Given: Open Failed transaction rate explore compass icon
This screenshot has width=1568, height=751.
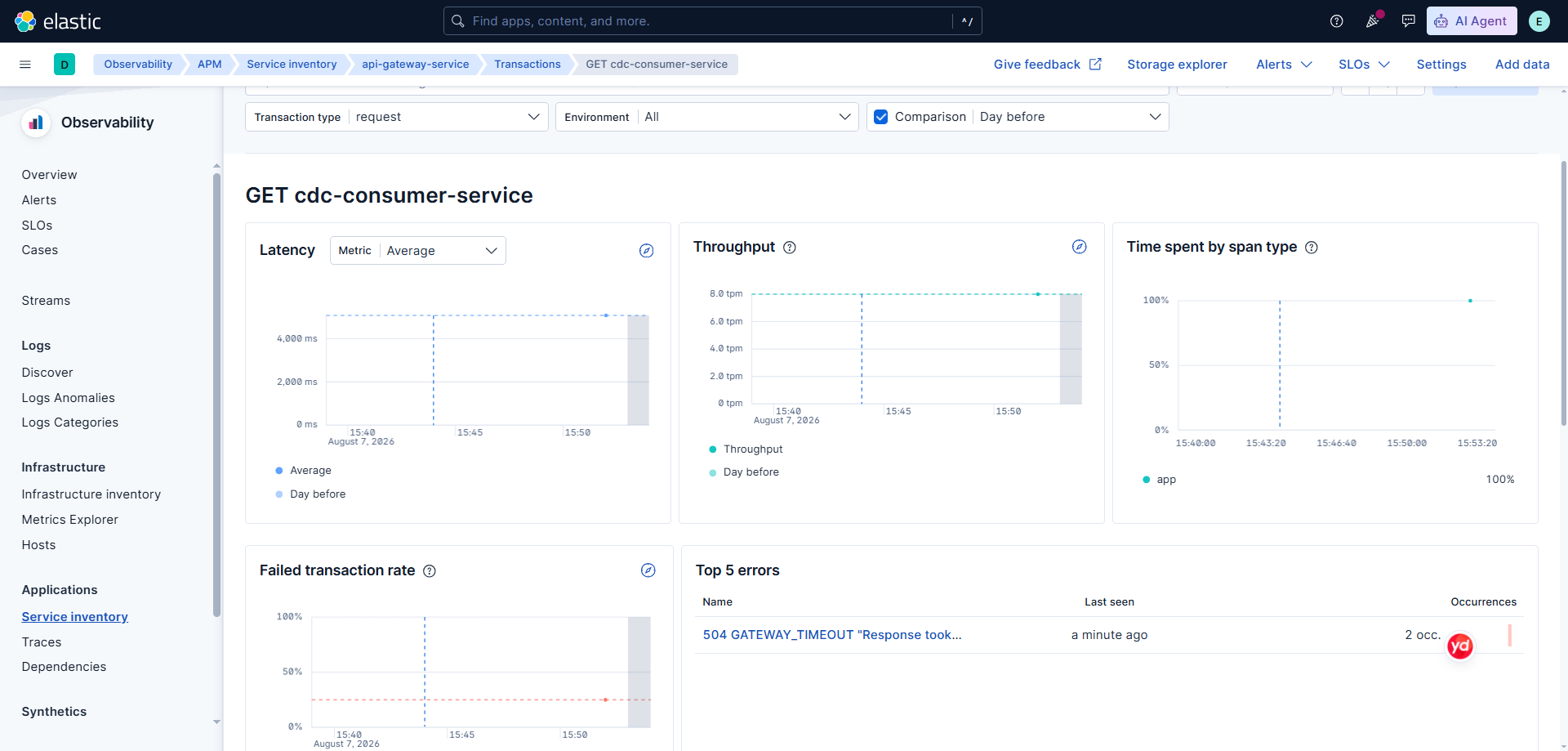Looking at the screenshot, I should (x=648, y=570).
